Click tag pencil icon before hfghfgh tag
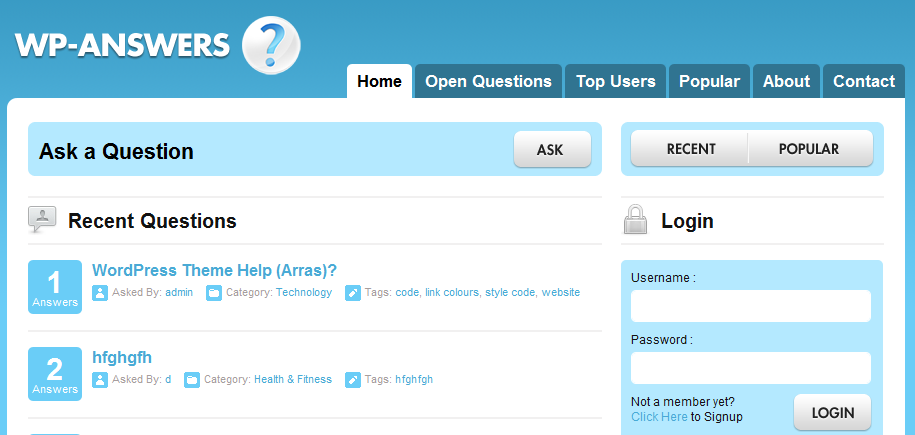The height and width of the screenshot is (435, 915). (x=353, y=380)
